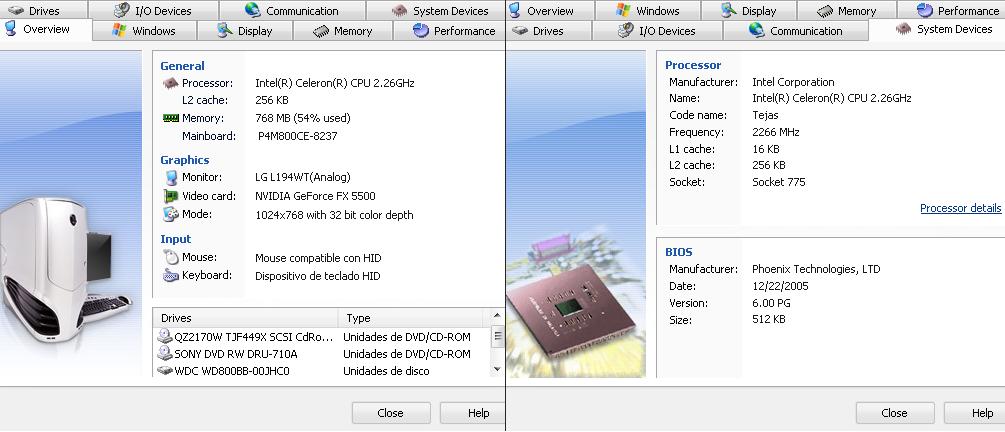The width and height of the screenshot is (1005, 432).
Task: Open Help in the left window
Action: pyautogui.click(x=473, y=413)
